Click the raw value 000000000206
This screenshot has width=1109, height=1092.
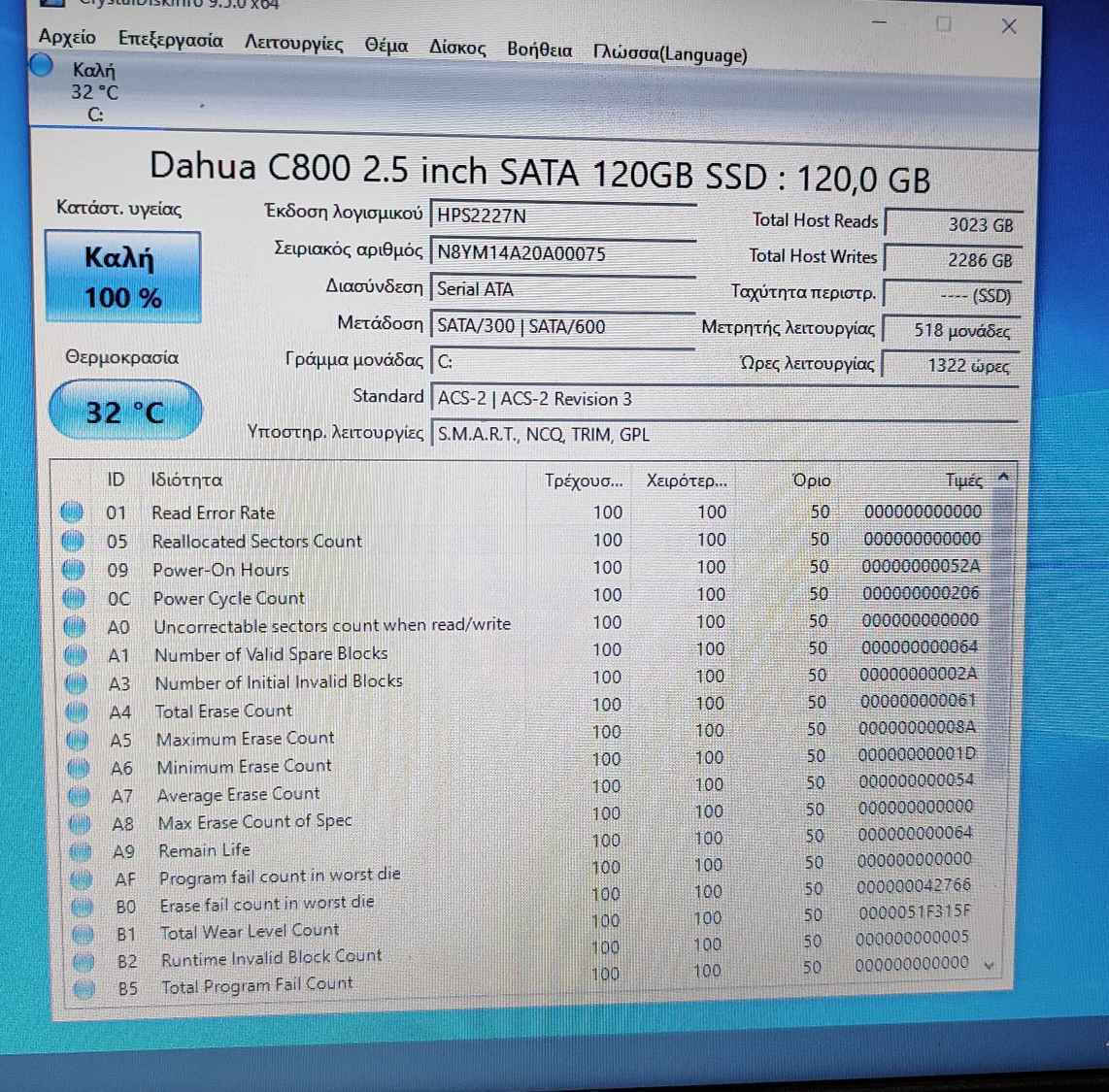click(x=921, y=593)
